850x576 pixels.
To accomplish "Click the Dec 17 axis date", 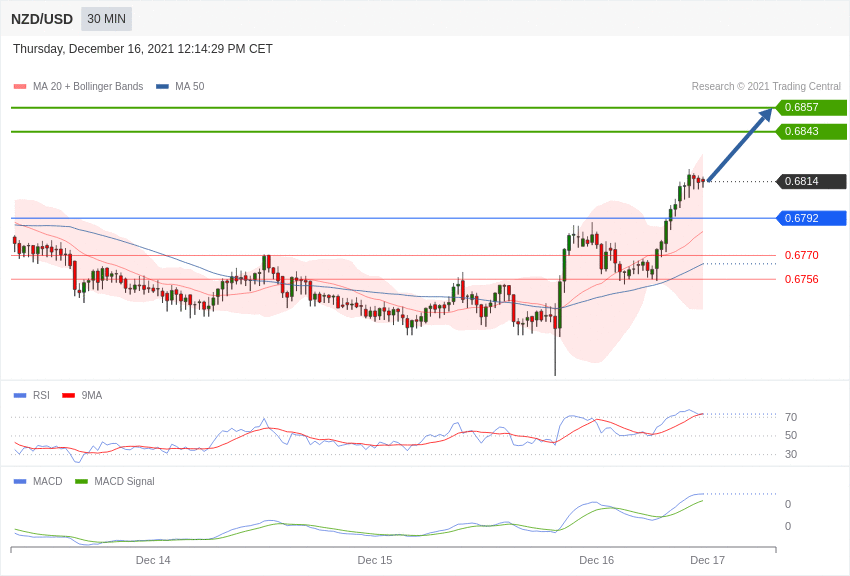I will click(707, 560).
